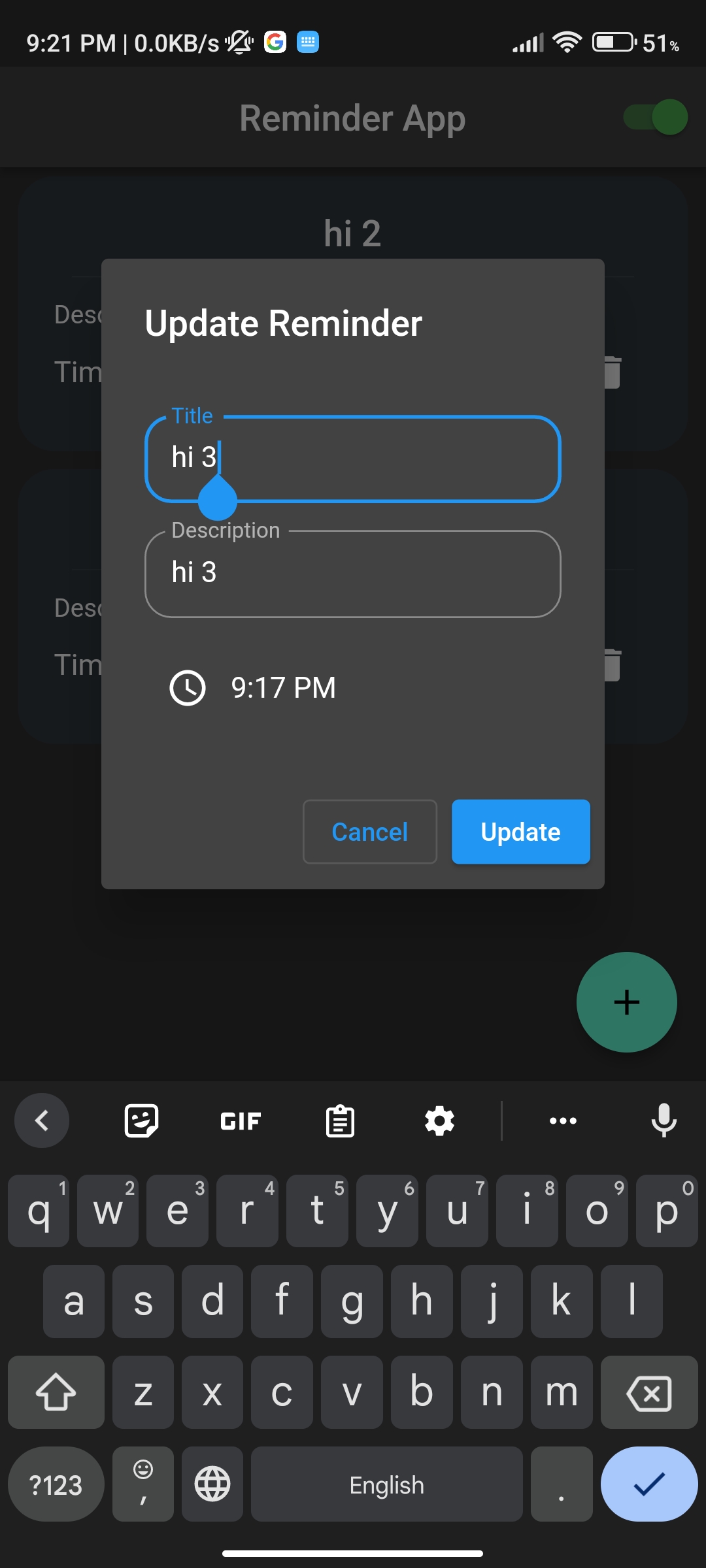This screenshot has width=706, height=1568.
Task: Cancel the Update Reminder dialog
Action: (x=369, y=832)
